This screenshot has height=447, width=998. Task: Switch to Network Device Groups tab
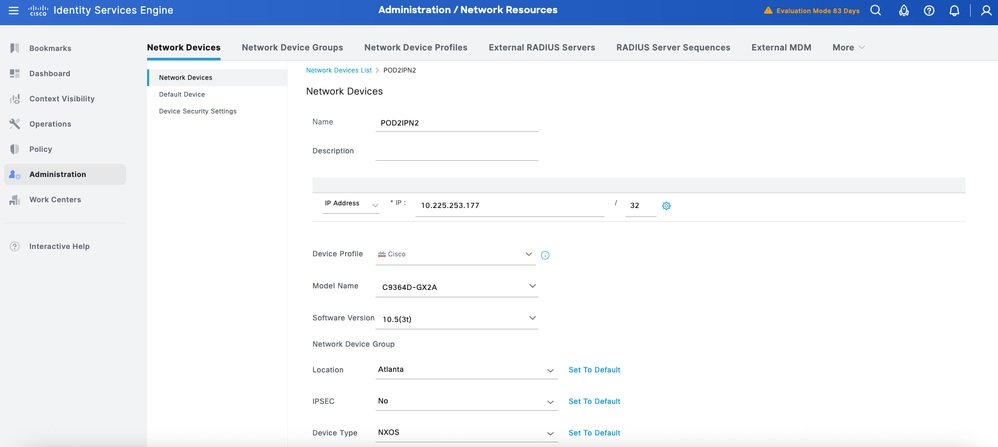coord(292,47)
